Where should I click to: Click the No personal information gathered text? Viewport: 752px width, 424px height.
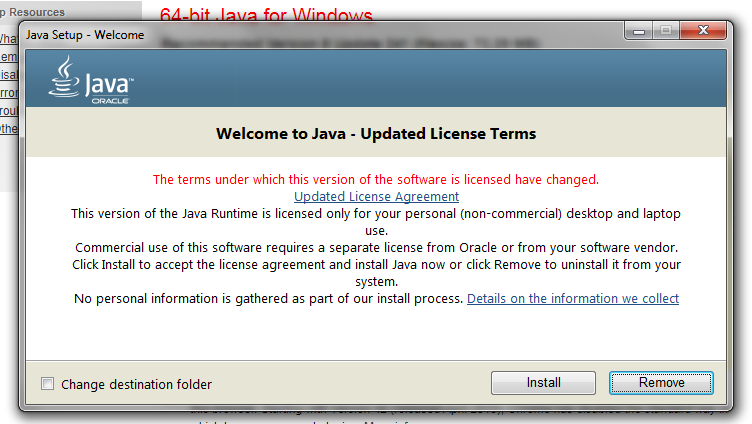(x=268, y=299)
